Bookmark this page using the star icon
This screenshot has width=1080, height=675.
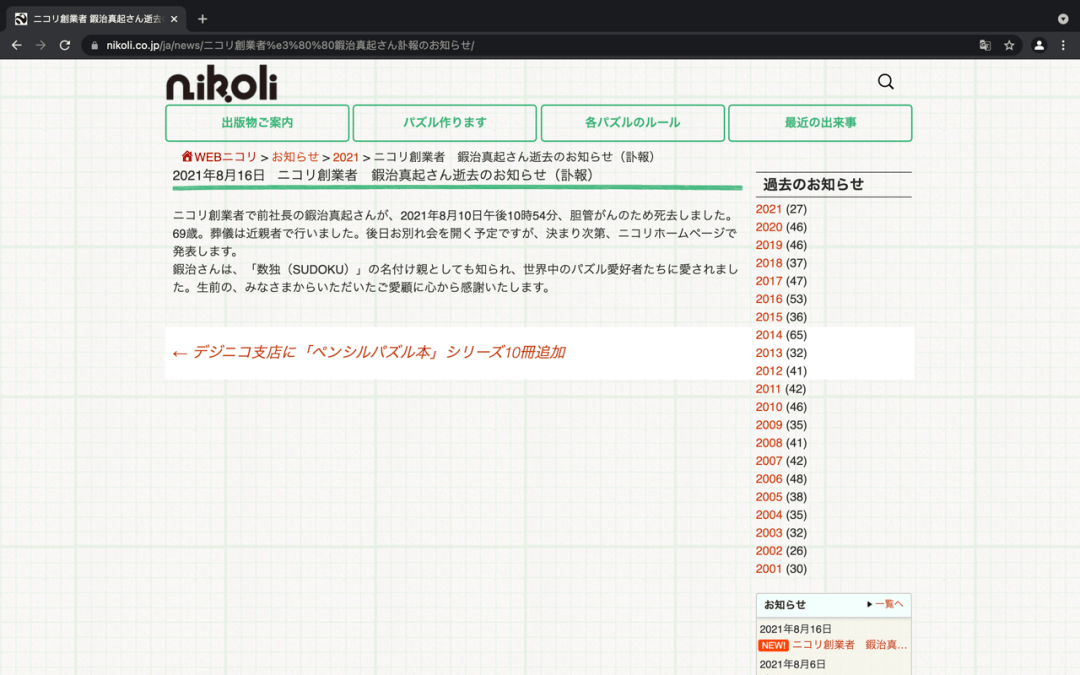pos(1009,45)
